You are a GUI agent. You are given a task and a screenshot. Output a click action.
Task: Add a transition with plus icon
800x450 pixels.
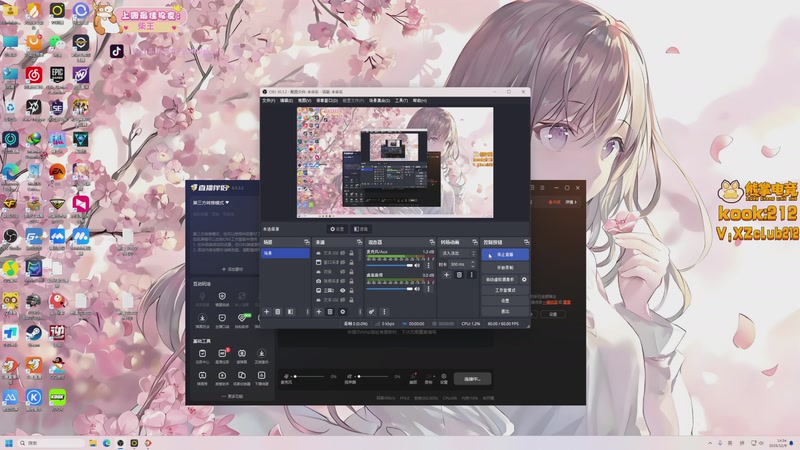click(x=446, y=275)
